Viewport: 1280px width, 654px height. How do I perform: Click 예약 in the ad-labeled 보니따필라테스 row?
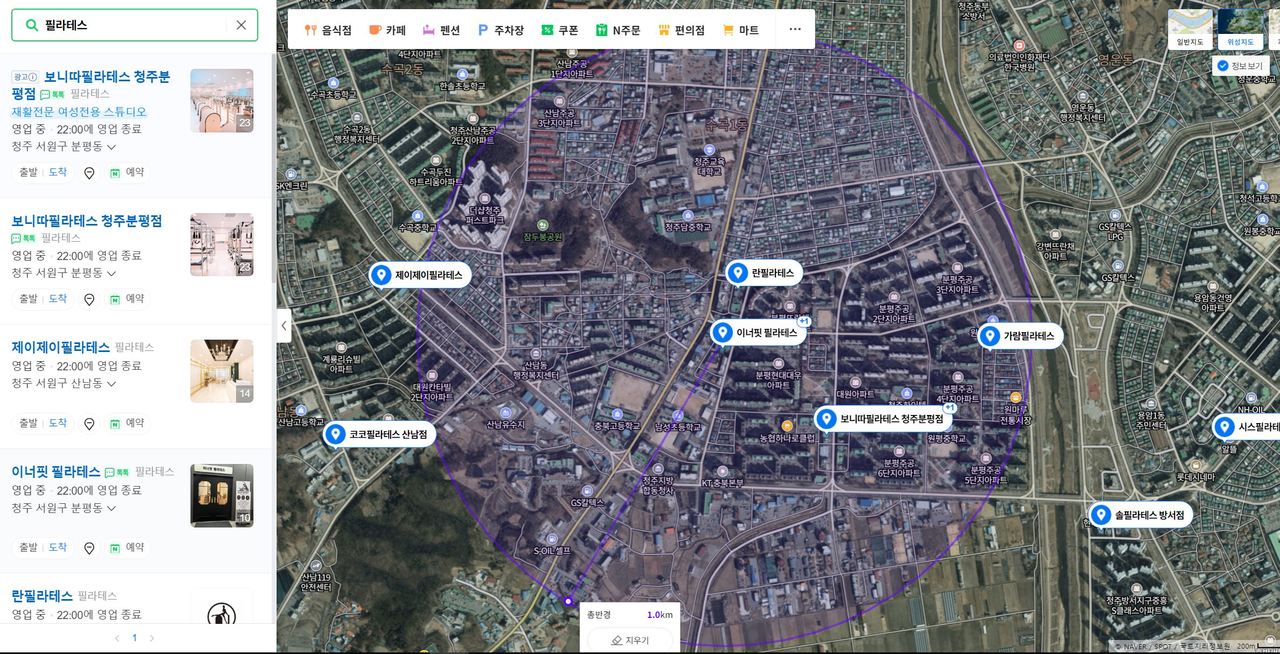pyautogui.click(x=127, y=173)
